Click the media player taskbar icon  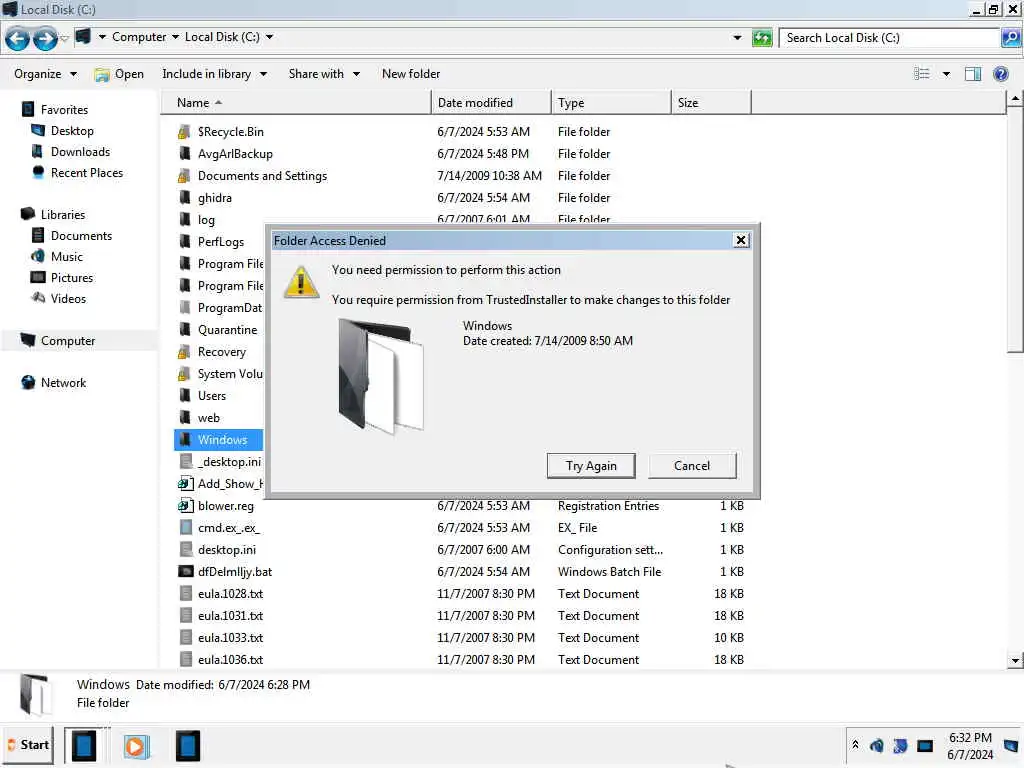(136, 745)
